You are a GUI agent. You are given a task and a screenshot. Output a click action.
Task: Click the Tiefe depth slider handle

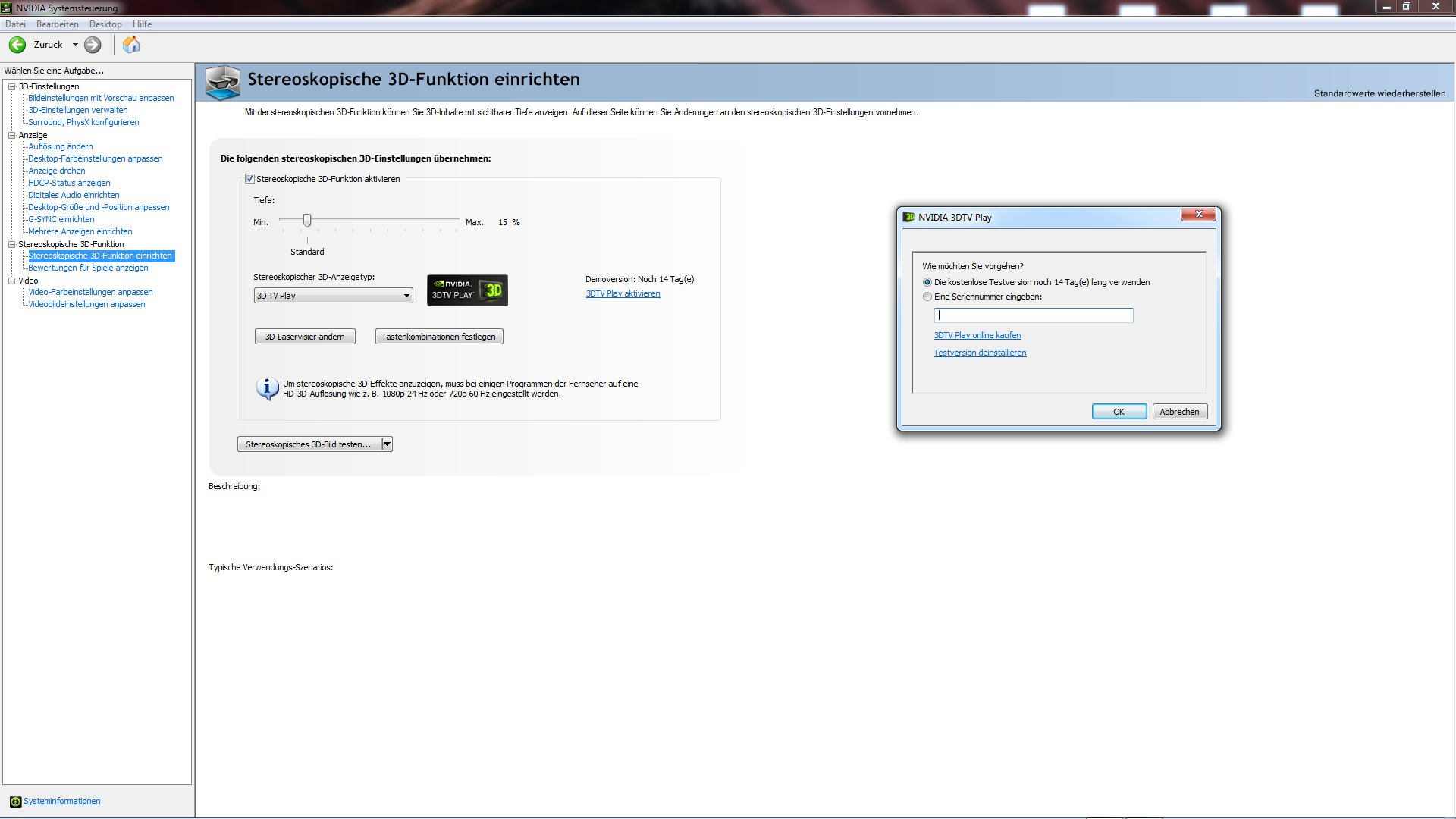(307, 221)
